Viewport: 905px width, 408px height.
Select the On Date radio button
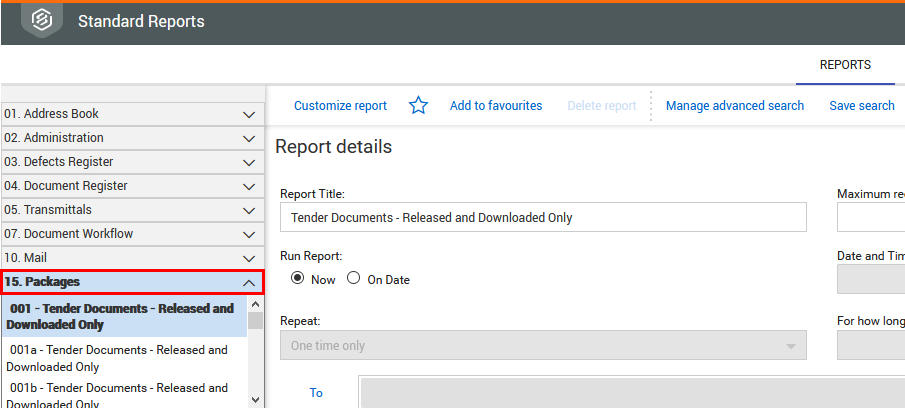coord(353,279)
